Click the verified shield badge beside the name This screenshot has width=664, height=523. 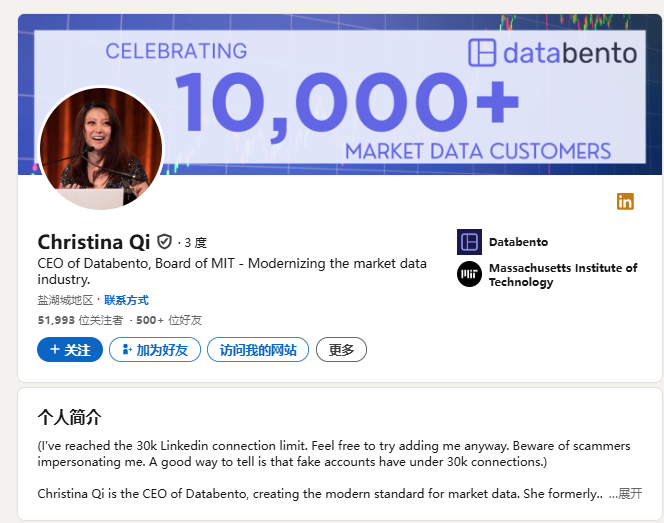pos(164,242)
